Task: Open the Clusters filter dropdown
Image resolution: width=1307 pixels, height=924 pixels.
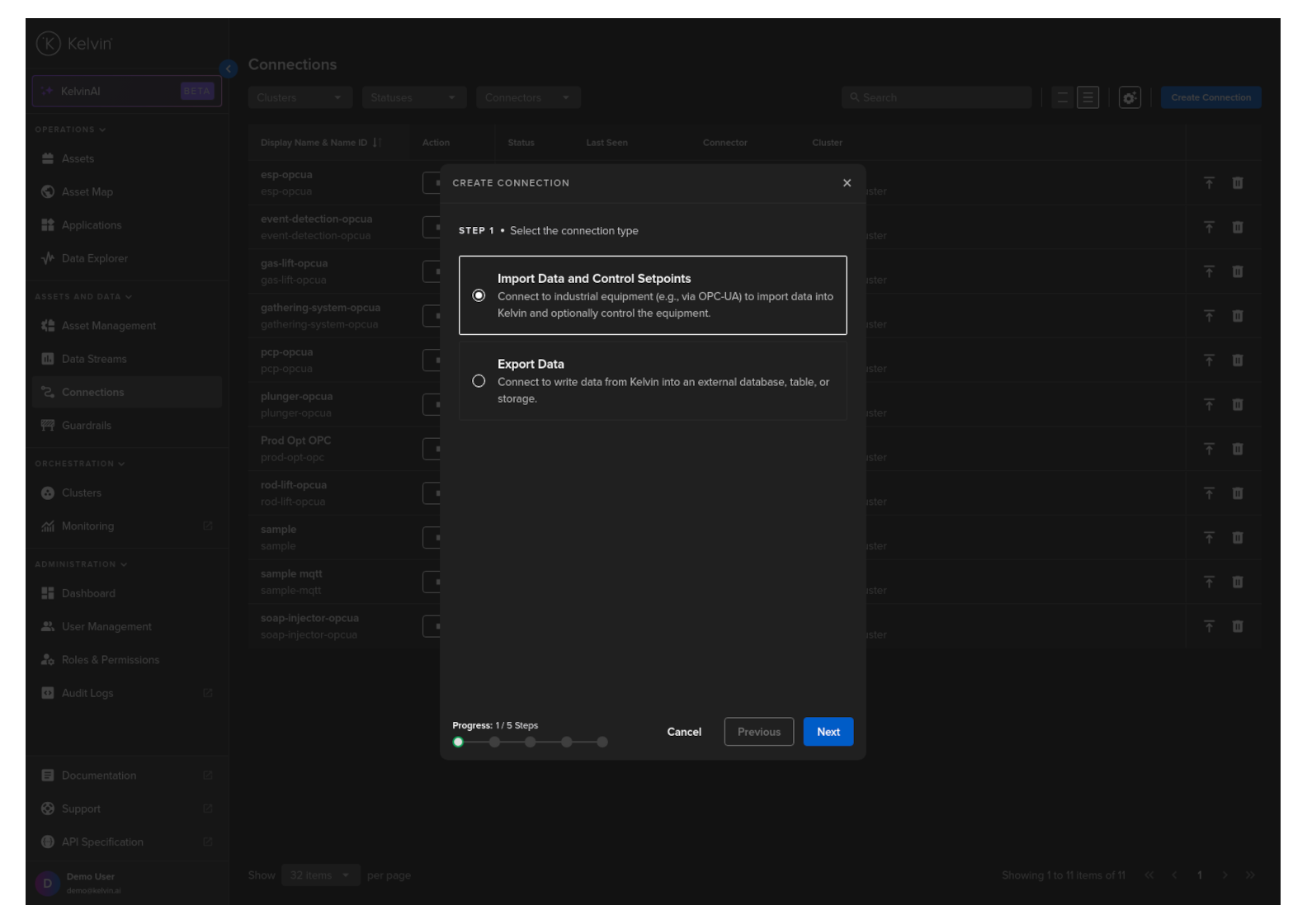Action: coord(300,97)
